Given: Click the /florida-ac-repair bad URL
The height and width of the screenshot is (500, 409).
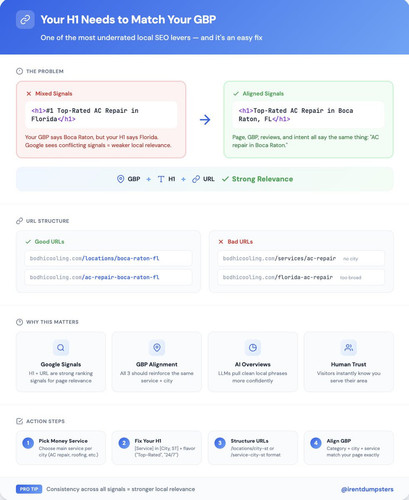Looking at the screenshot, I should (x=301, y=277).
